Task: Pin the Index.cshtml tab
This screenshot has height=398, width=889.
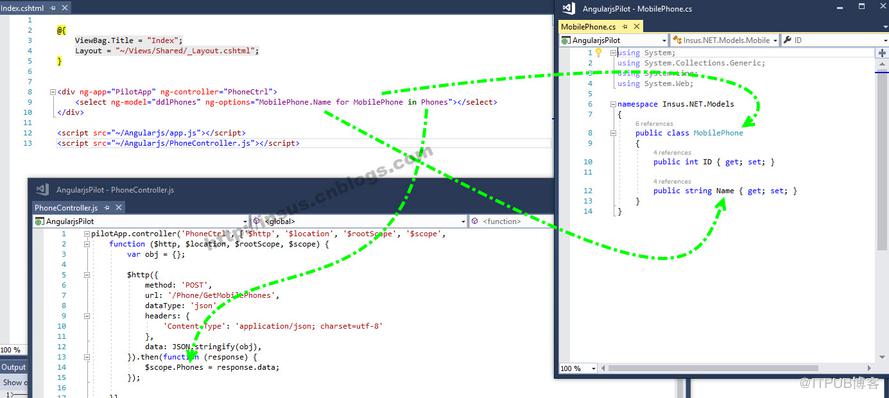Action: coord(53,8)
